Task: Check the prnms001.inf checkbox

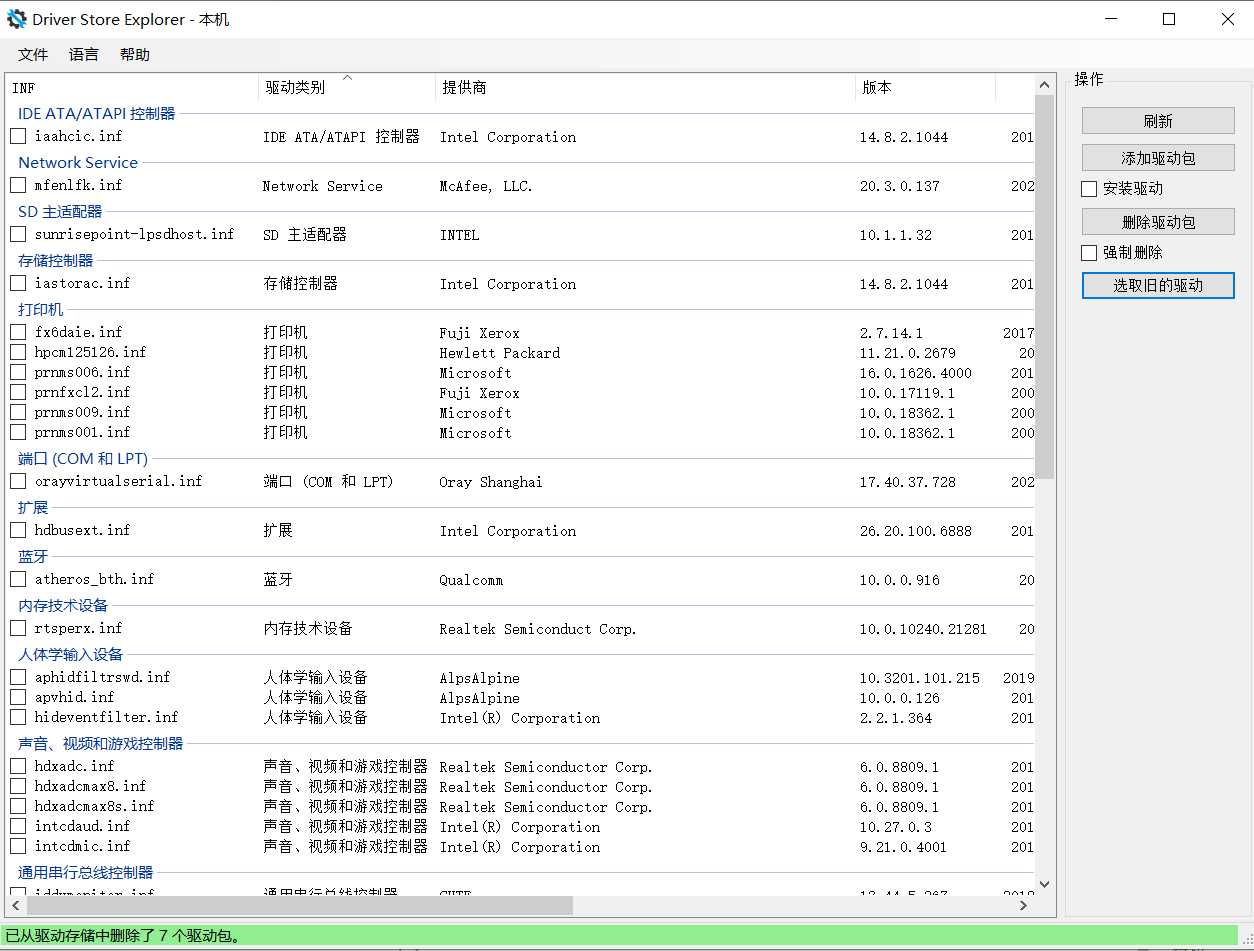Action: pyautogui.click(x=18, y=432)
